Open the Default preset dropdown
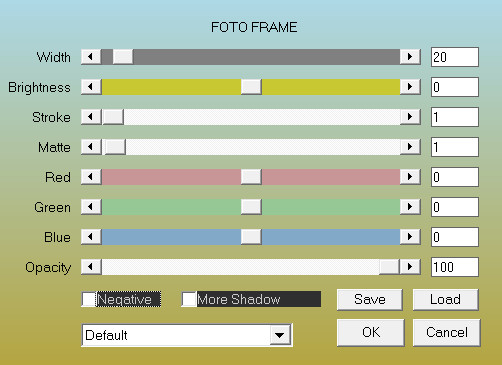 coord(280,335)
